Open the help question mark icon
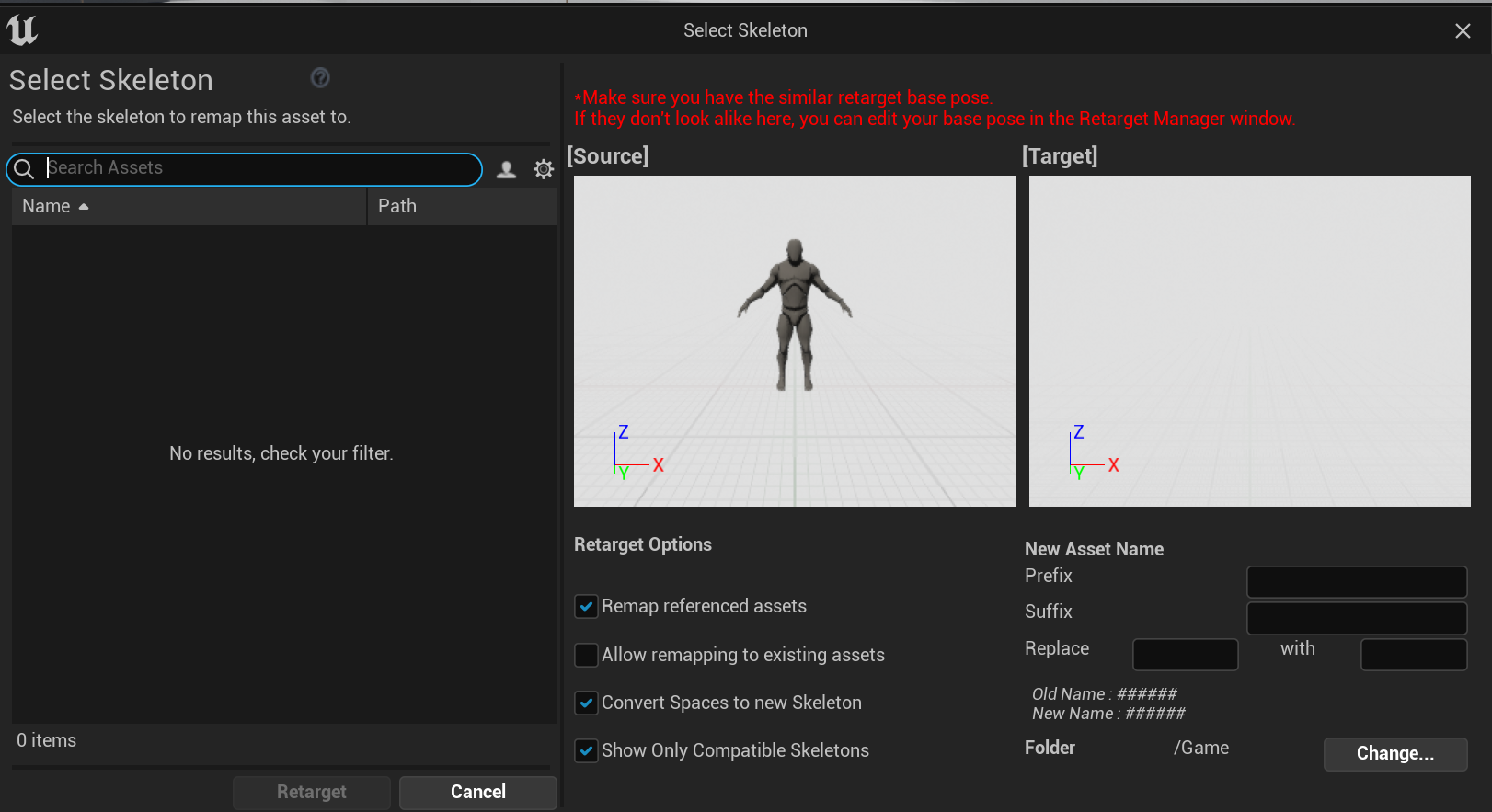1492x812 pixels. click(320, 78)
